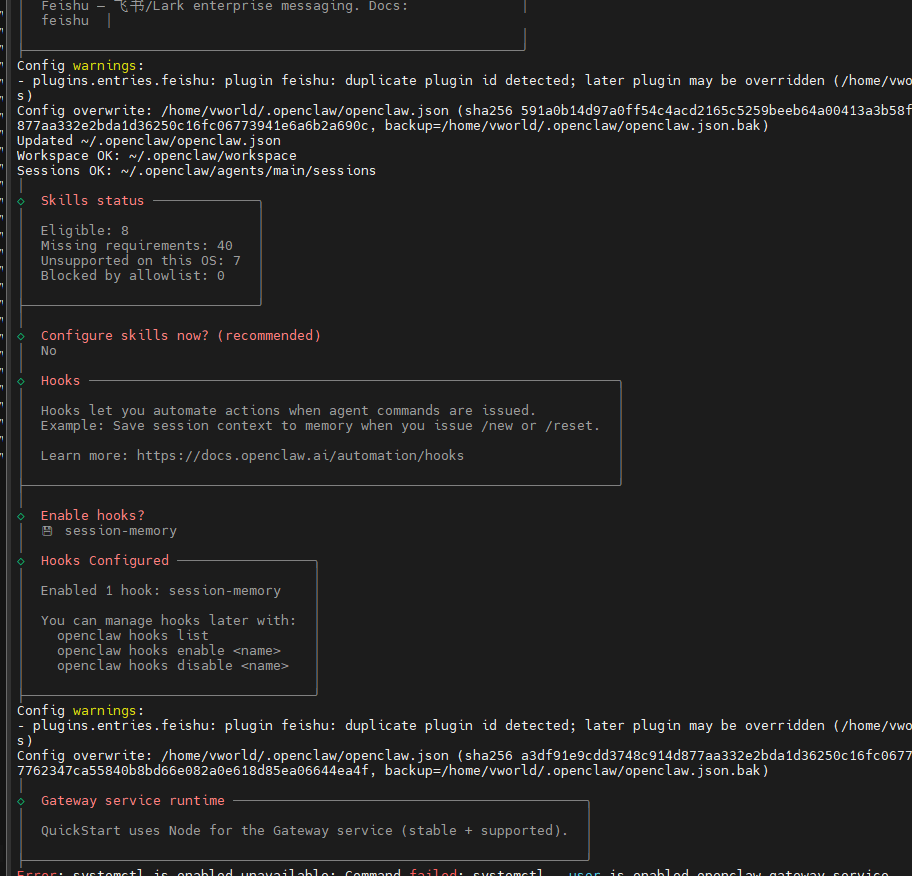The height and width of the screenshot is (876, 912).
Task: Click the diamond marker beside Gateway service runtime
Action: (x=21, y=801)
